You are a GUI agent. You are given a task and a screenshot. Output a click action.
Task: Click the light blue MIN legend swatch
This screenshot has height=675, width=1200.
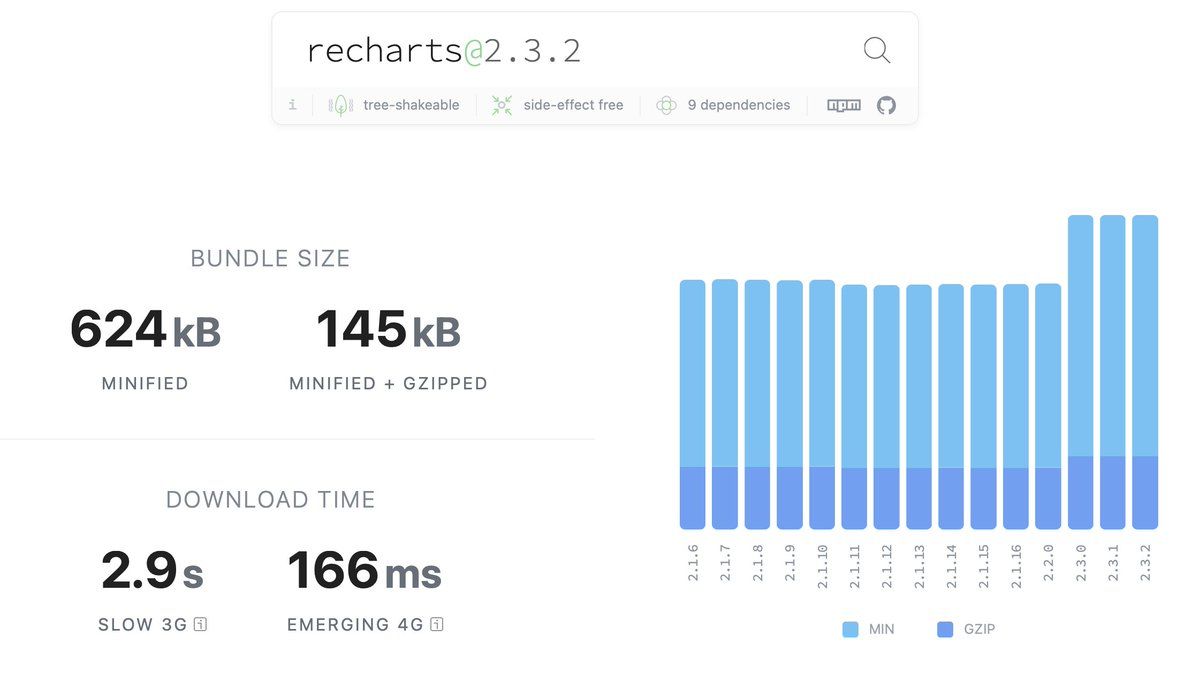(x=850, y=629)
